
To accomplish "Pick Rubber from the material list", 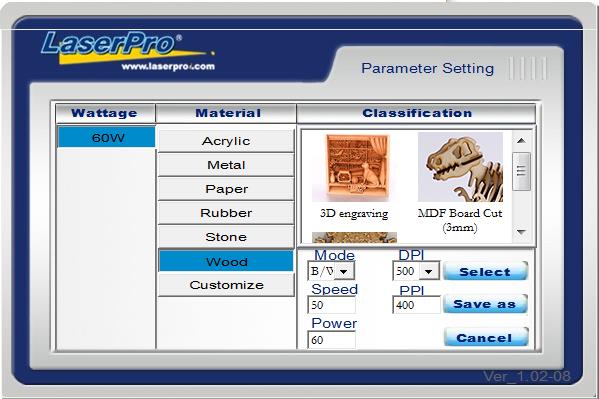I will (226, 213).
